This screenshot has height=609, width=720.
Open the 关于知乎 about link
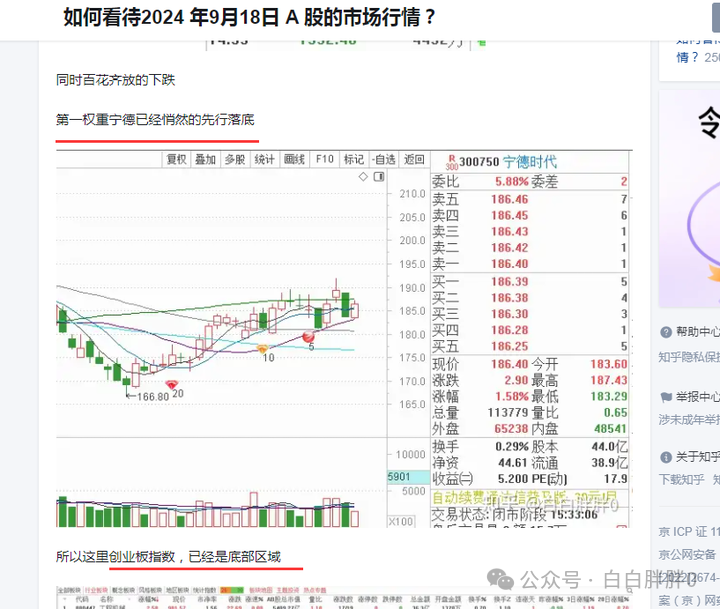(x=698, y=457)
